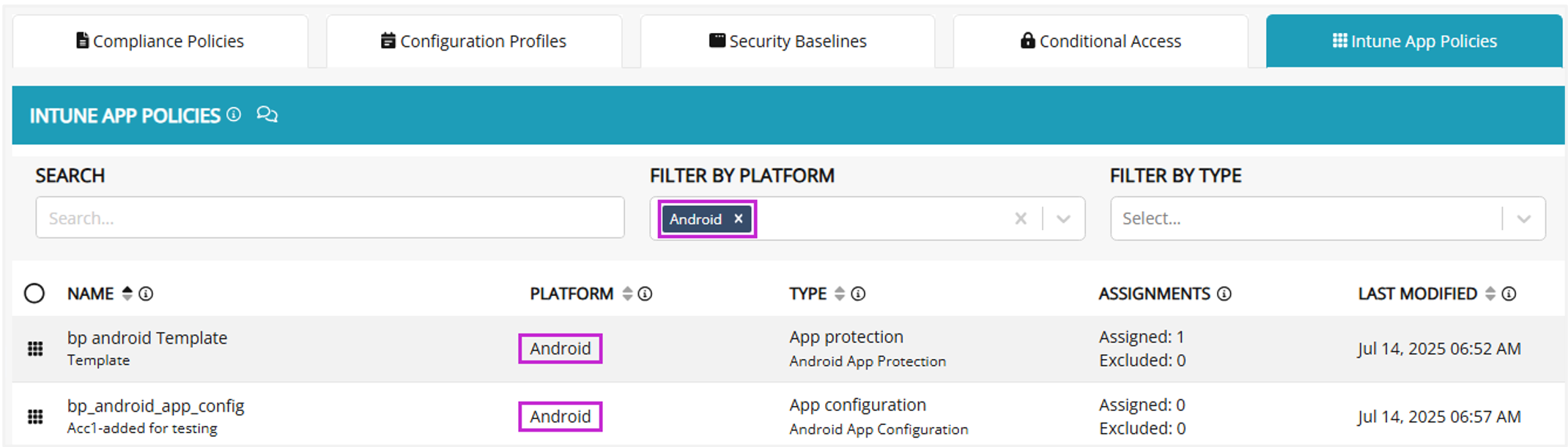This screenshot has width=1568, height=447.
Task: Open the Filter by Type dropdown
Action: (x=1524, y=218)
